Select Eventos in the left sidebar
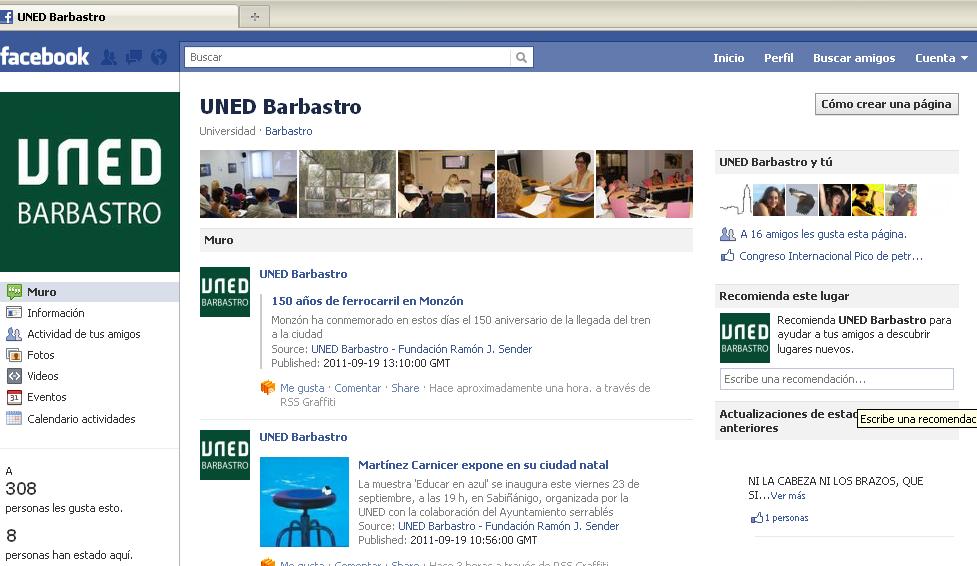Screen dimensions: 977x566 tap(47, 397)
